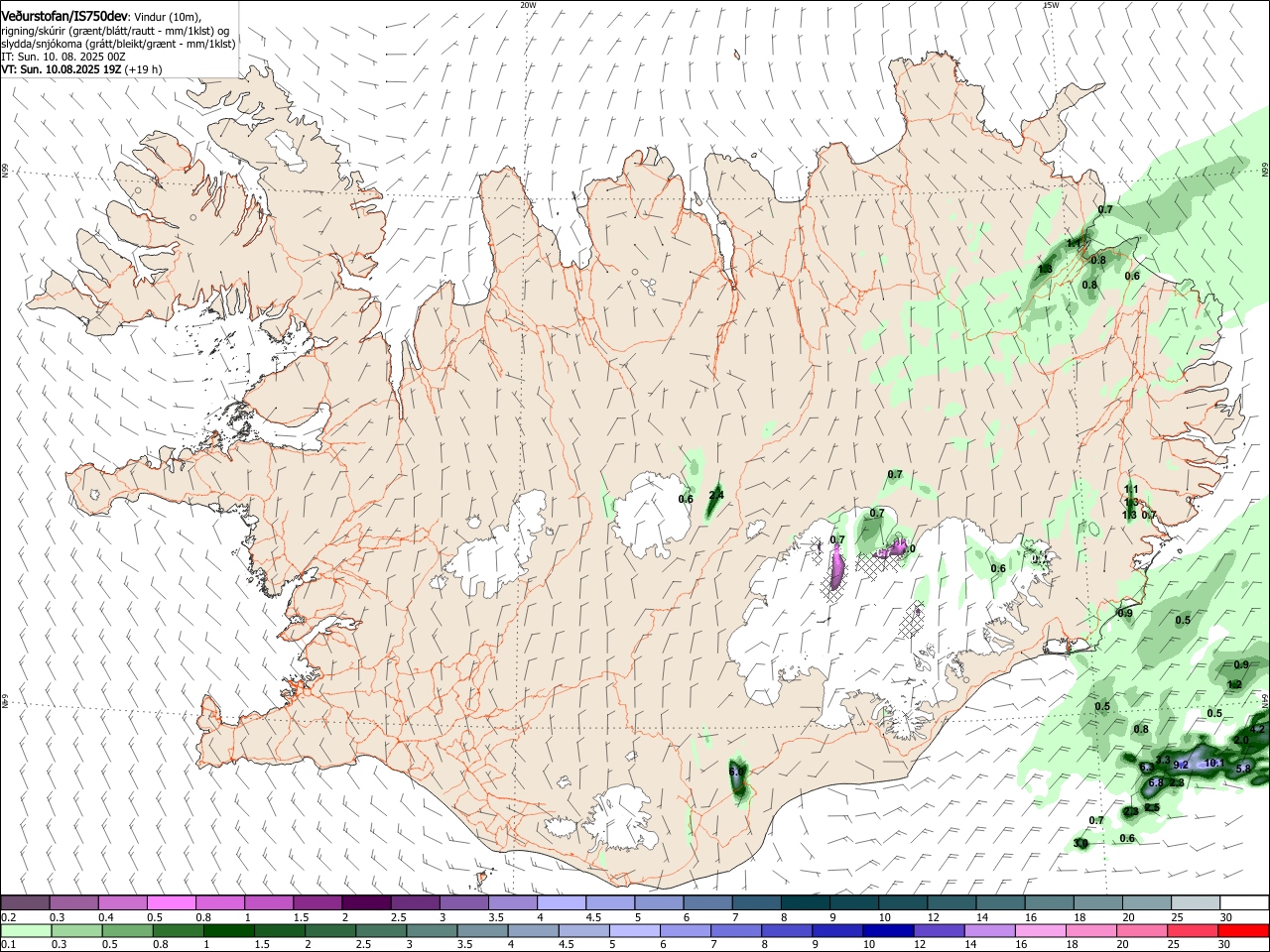Click the 2.5 precipitation value

tap(1152, 807)
